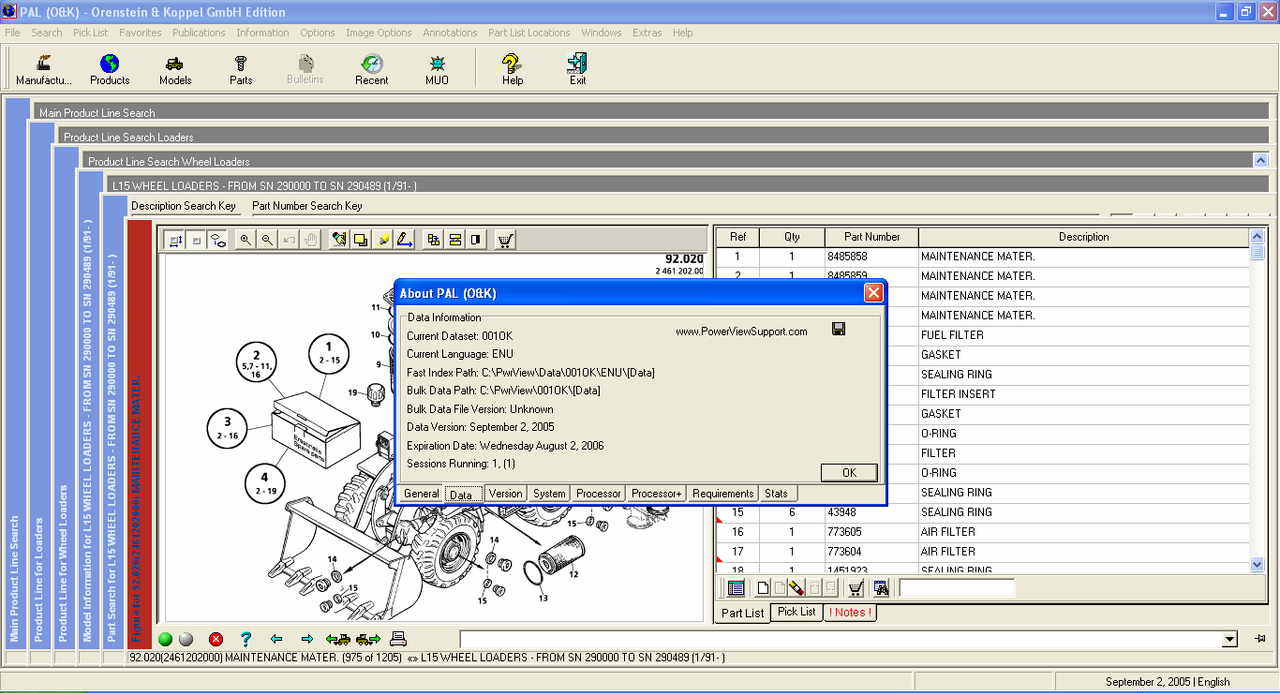Image resolution: width=1280 pixels, height=693 pixels.
Task: Select the ! Notes ! tab
Action: point(850,612)
